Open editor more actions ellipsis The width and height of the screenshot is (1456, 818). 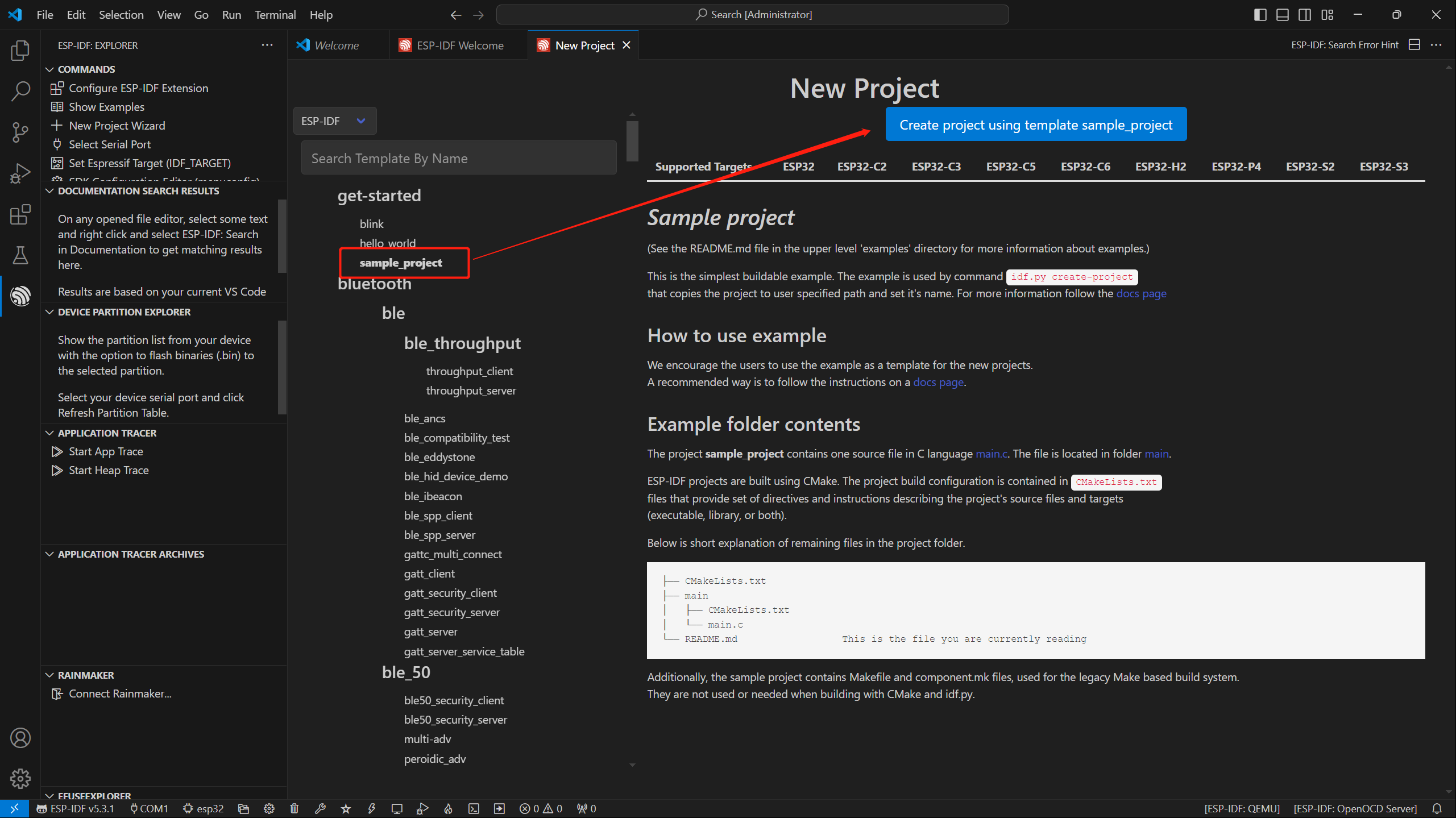tap(1436, 45)
